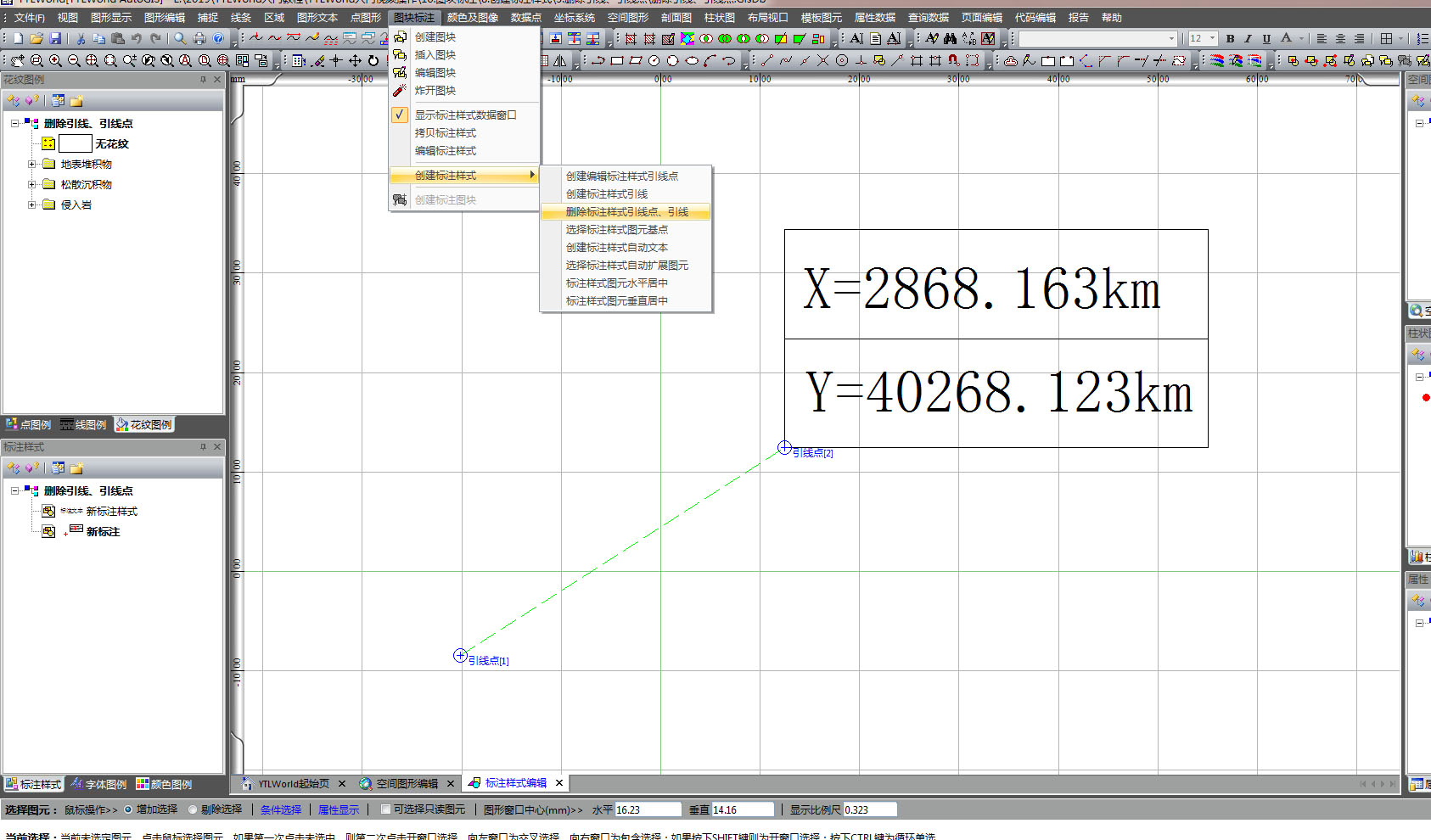1431x840 pixels.
Task: Select the 剔除选择 radio button
Action: [x=193, y=809]
